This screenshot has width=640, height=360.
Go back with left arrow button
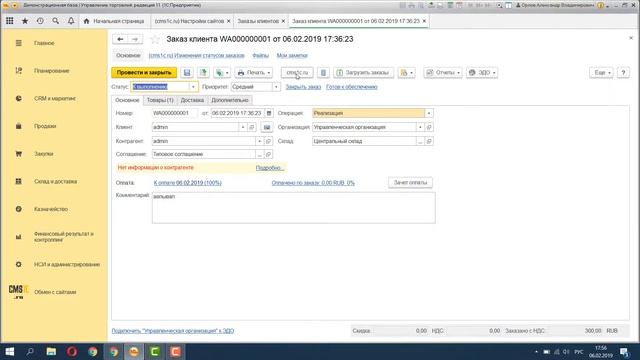120,39
